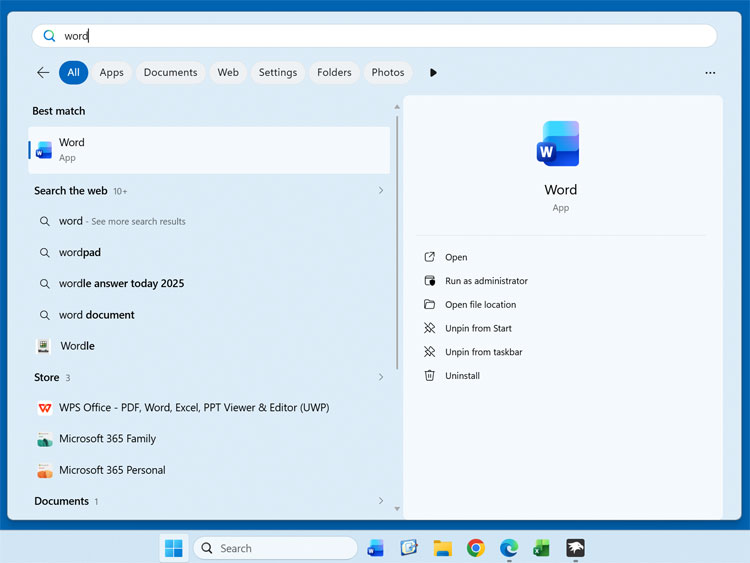Click the Store section heading
This screenshot has width=750, height=563.
(46, 377)
